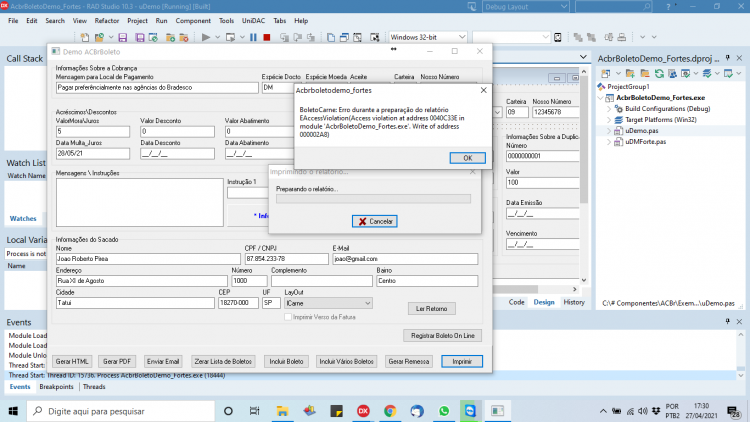Viewport: 750px width, 422px height.
Task: Click the Ler Retorno button
Action: (x=431, y=309)
